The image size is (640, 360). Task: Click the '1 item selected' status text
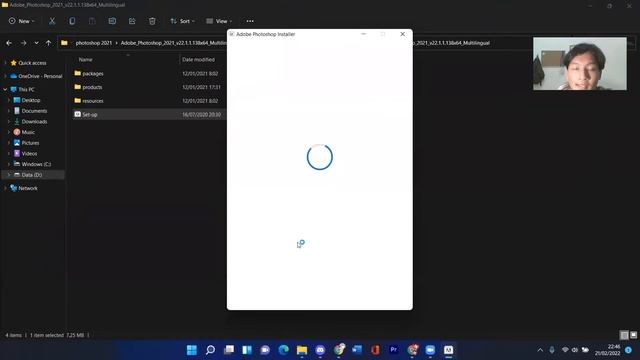click(x=47, y=335)
